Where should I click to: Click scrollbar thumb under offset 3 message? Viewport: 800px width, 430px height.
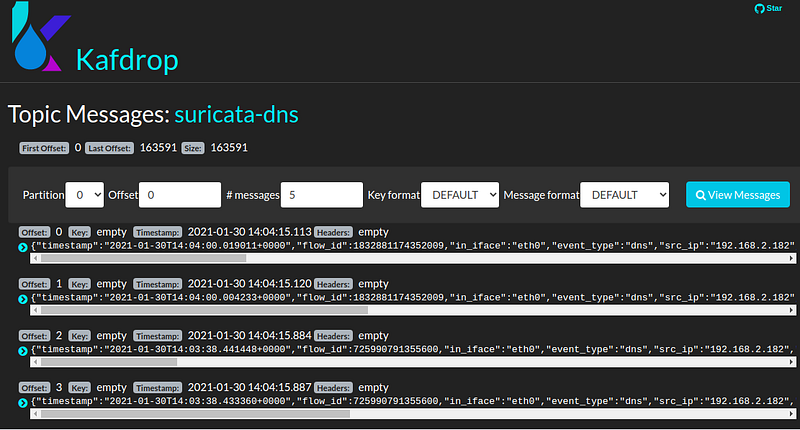[x=195, y=414]
